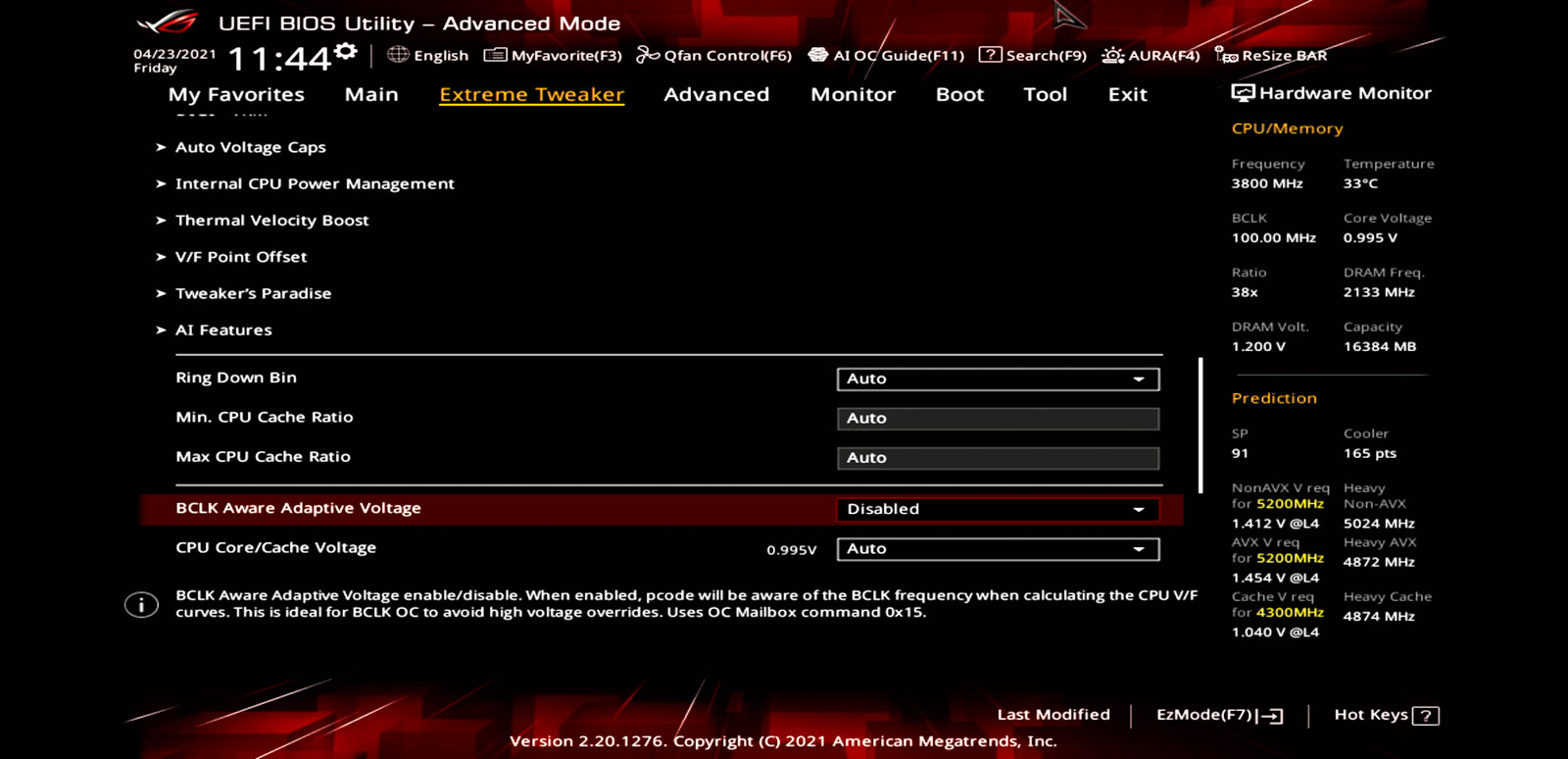1568x759 pixels.
Task: Select the Exit tab
Action: [1127, 94]
